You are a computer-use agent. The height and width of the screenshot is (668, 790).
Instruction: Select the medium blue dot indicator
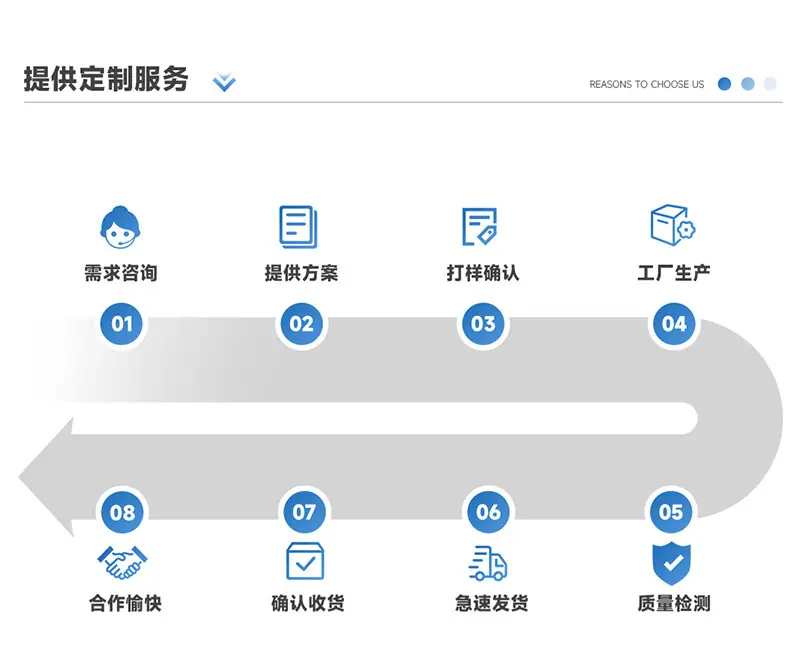pyautogui.click(x=748, y=84)
